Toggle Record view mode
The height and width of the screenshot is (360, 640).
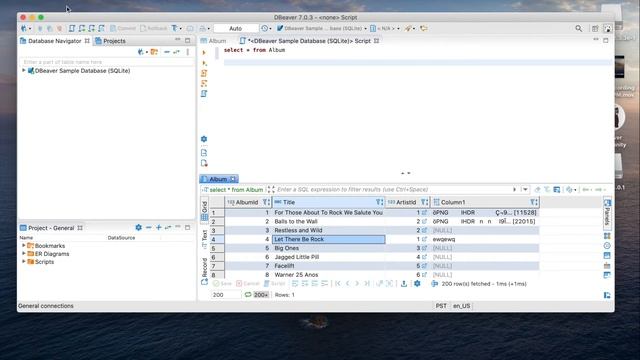(x=204, y=271)
